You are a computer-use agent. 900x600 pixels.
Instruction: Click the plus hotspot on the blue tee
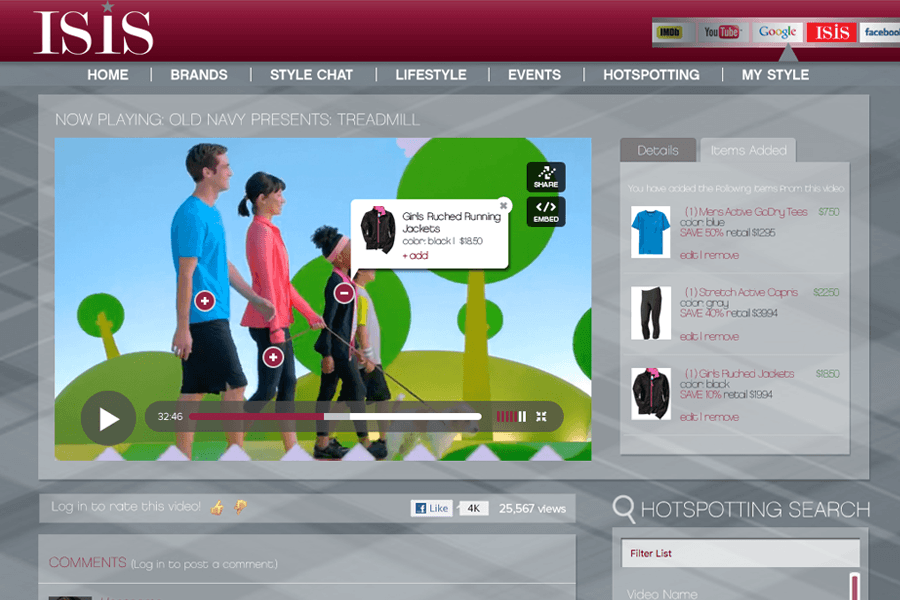coord(205,301)
